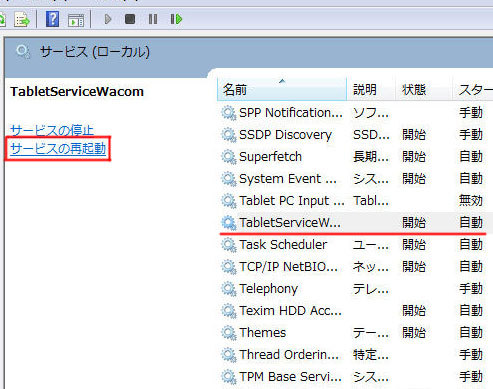493x389 pixels.
Task: Click the gear icon of TPM Base Servi...
Action: (x=229, y=377)
